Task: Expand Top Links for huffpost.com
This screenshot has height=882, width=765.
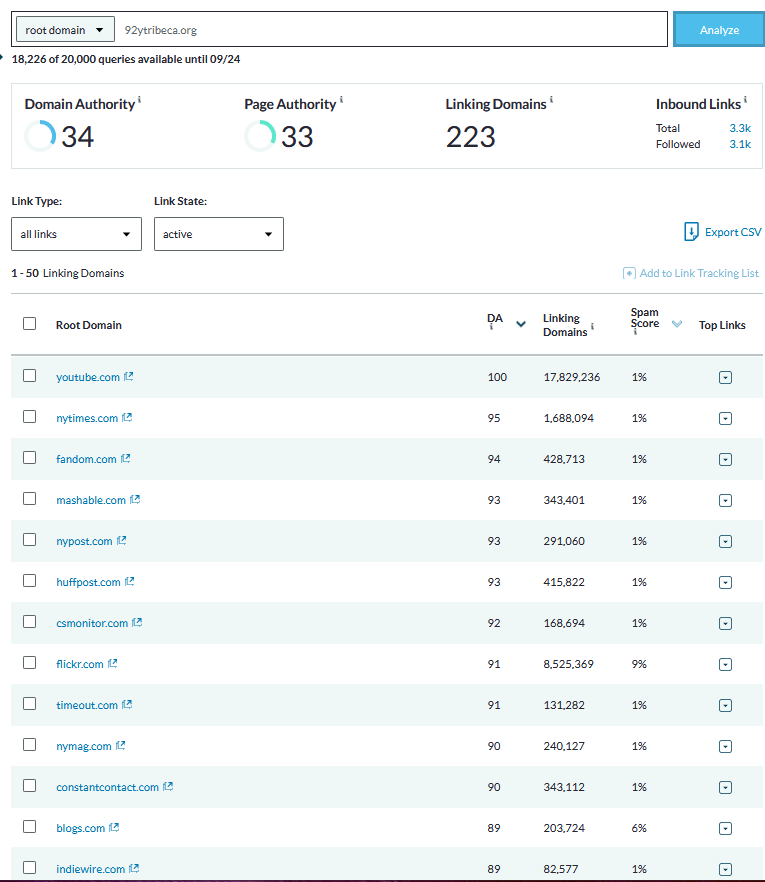Action: 726,583
